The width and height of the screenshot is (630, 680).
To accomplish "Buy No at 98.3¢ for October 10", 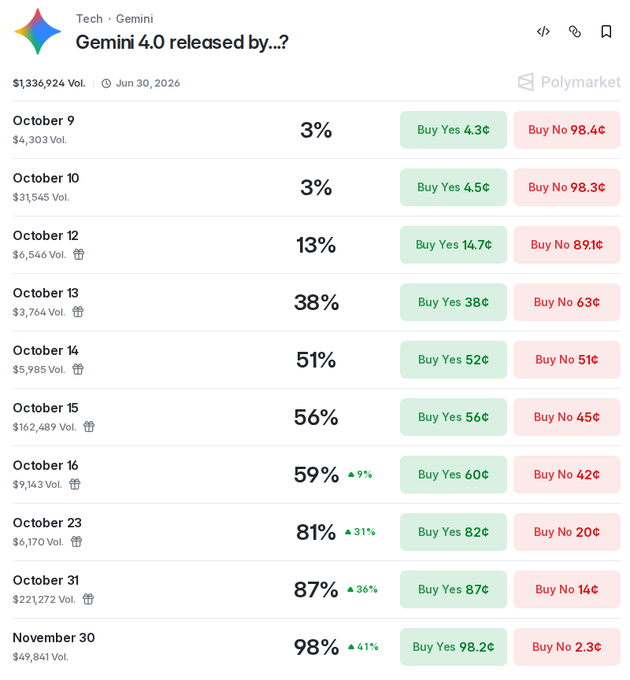I will point(567,187).
